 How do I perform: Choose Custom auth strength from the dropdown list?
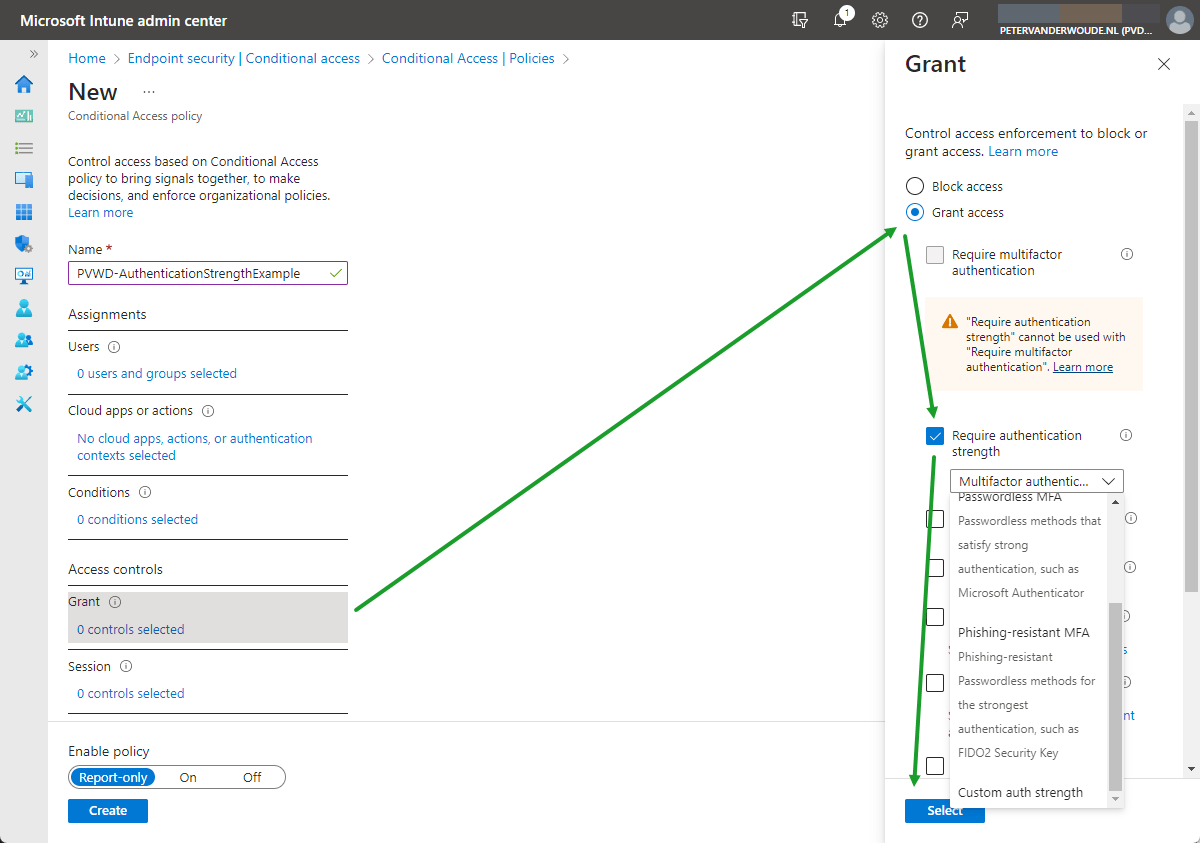(1021, 791)
